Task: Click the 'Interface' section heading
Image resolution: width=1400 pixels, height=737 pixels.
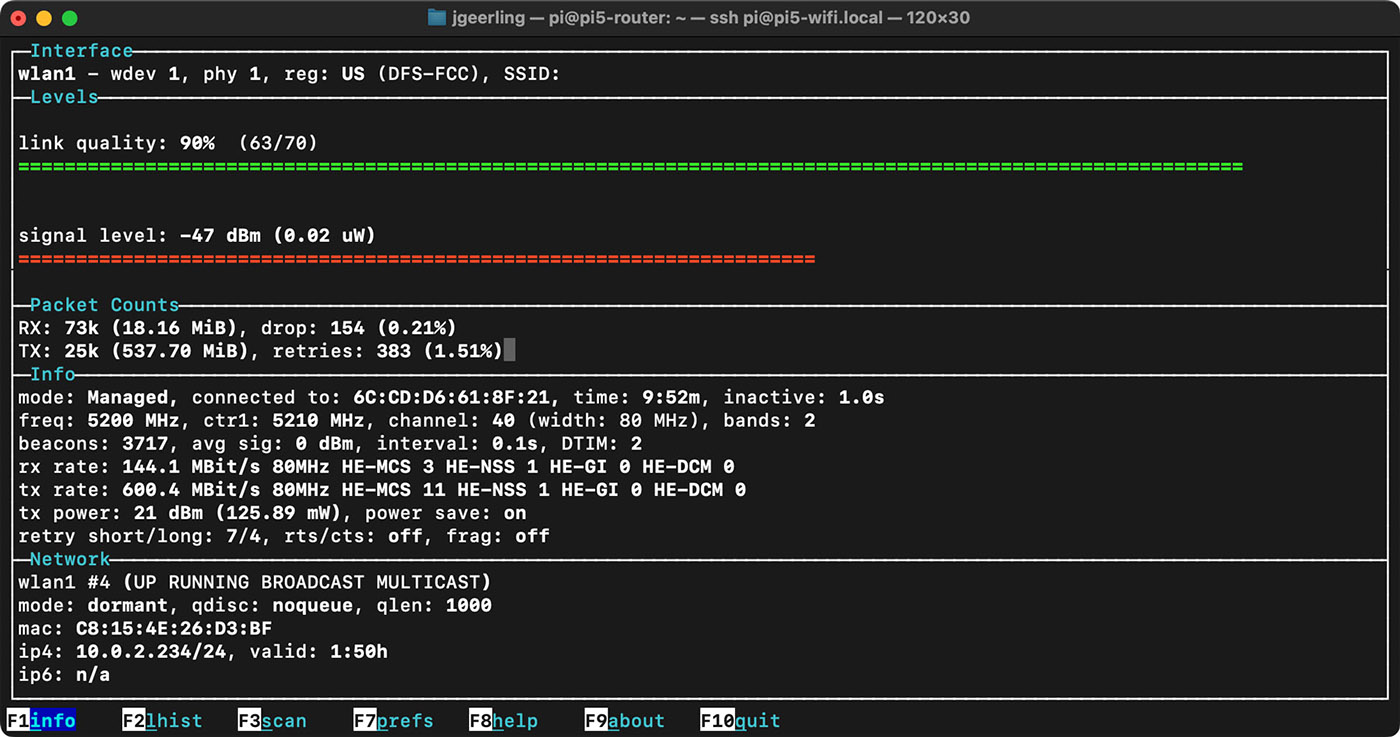Action: (x=81, y=51)
